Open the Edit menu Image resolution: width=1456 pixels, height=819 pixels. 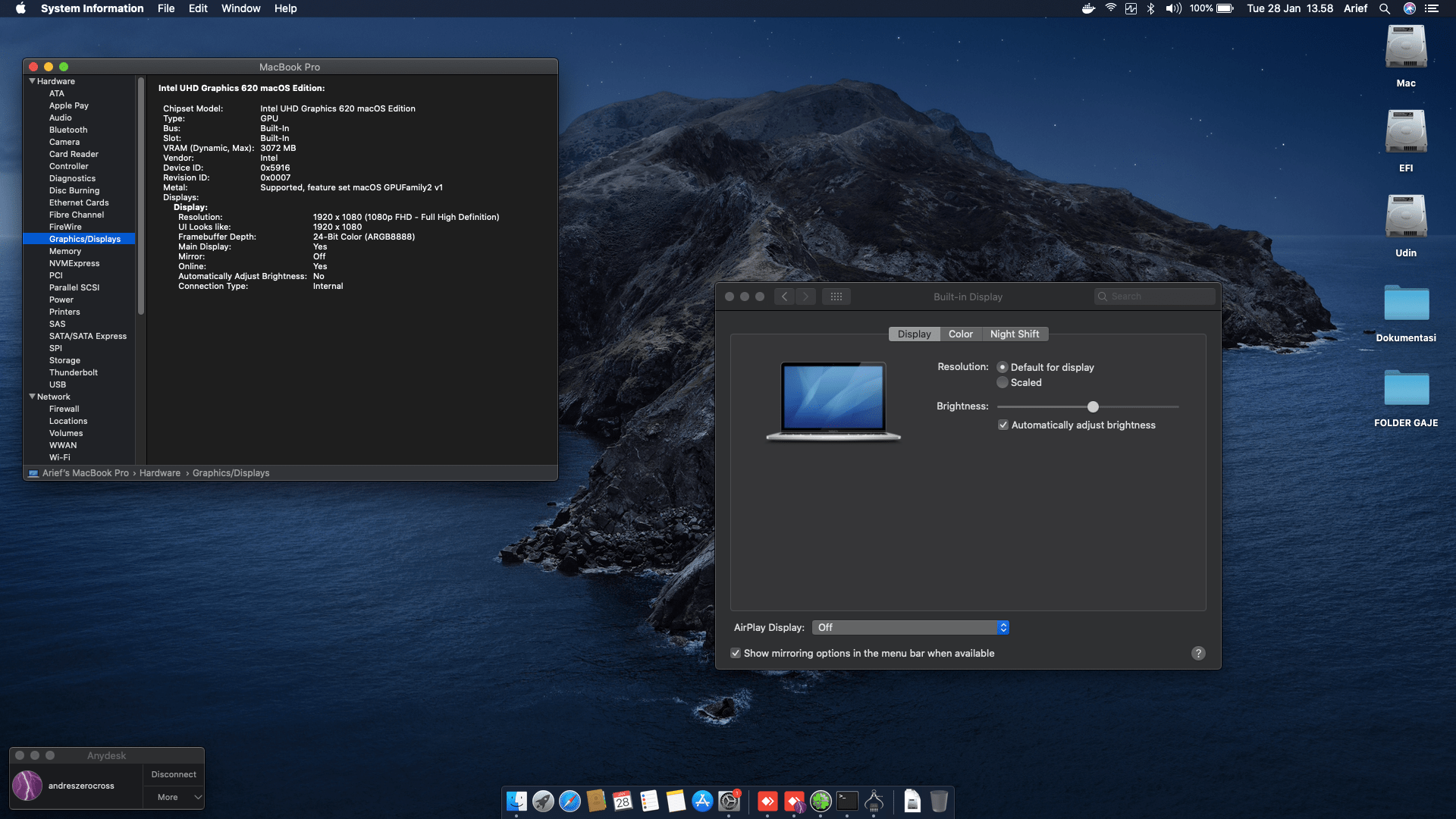tap(198, 8)
